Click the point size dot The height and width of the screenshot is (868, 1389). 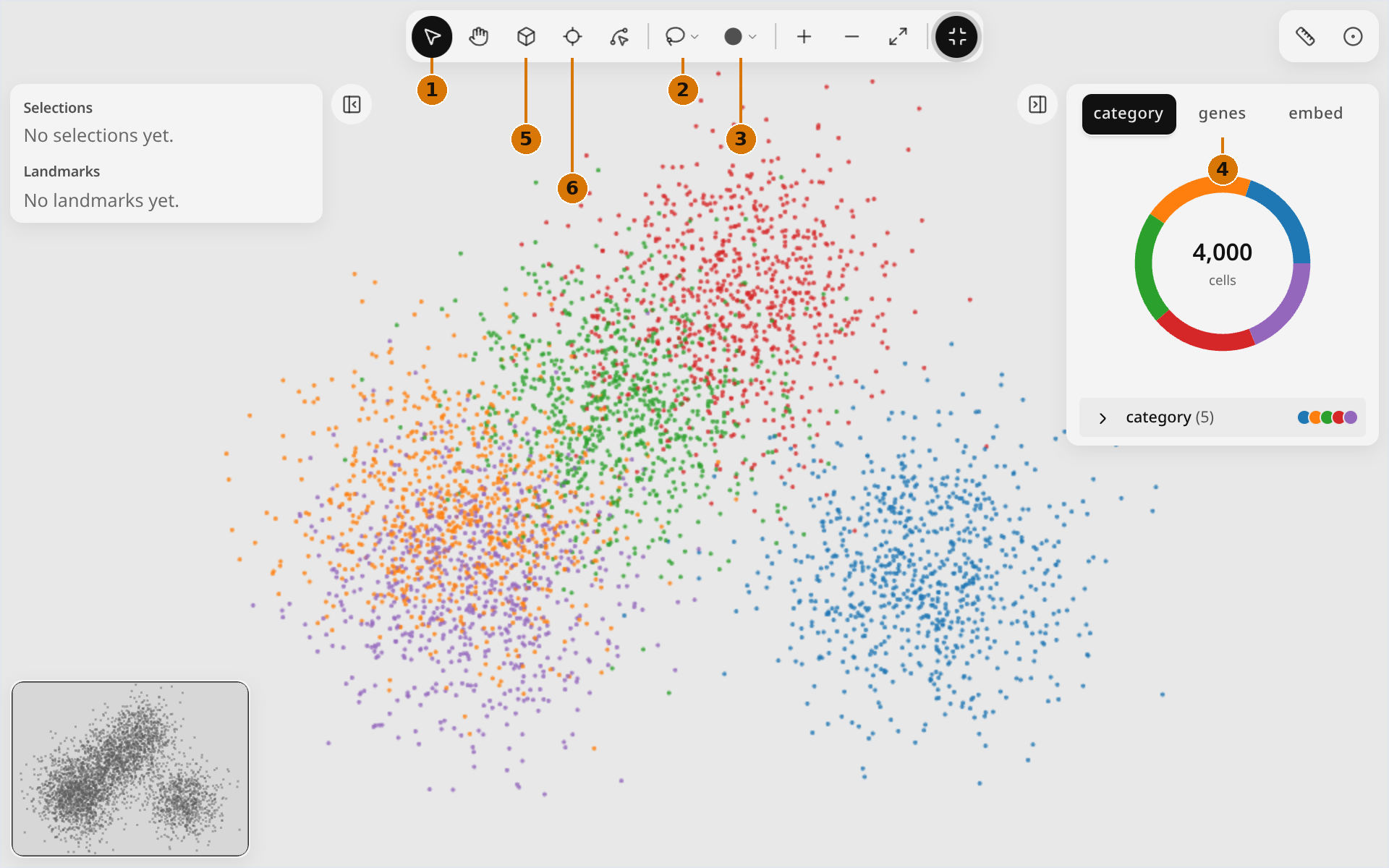click(733, 37)
